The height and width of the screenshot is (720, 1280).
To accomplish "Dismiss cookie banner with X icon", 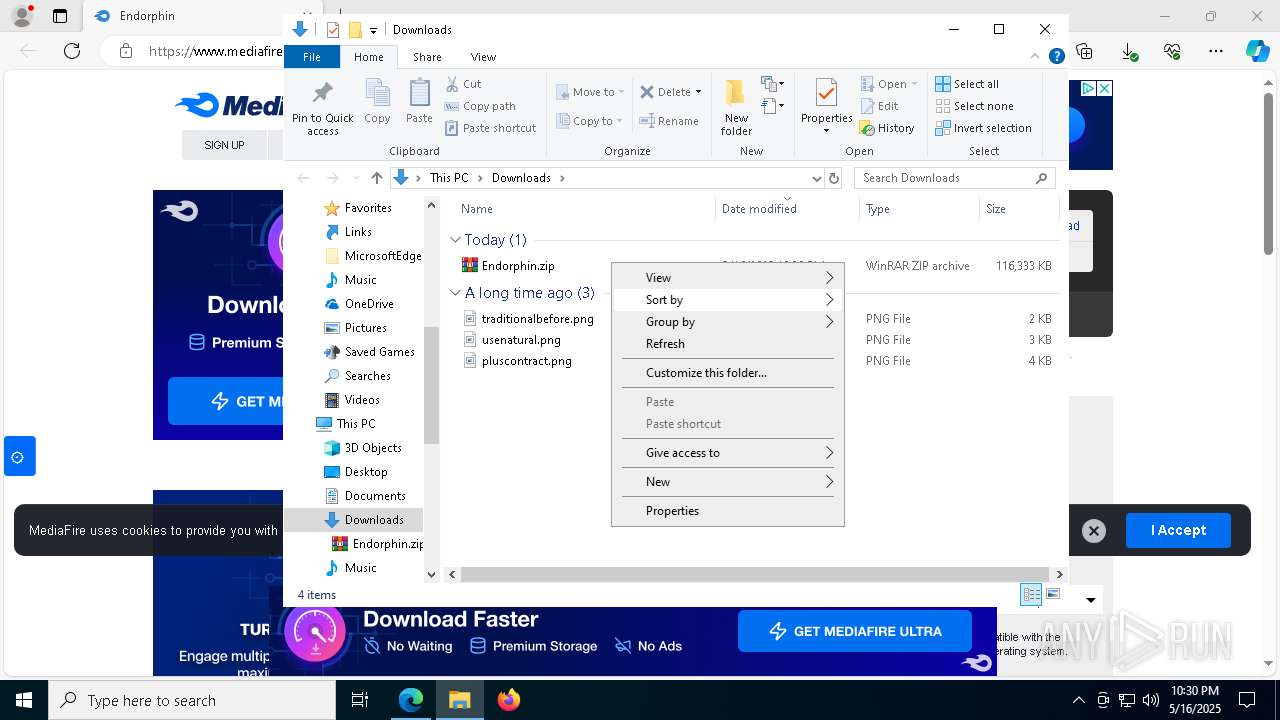I will coord(1094,531).
